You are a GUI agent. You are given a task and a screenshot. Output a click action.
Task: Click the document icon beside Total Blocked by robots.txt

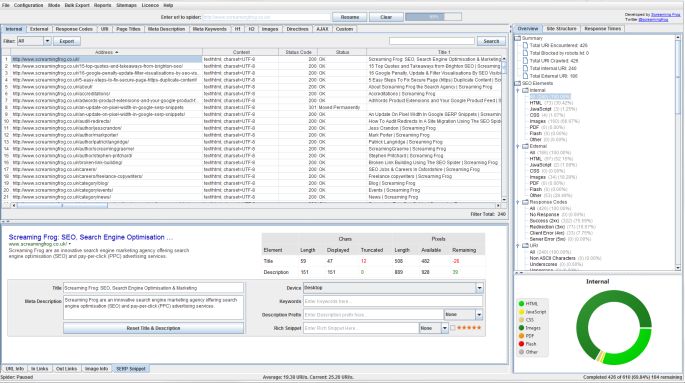coord(526,53)
